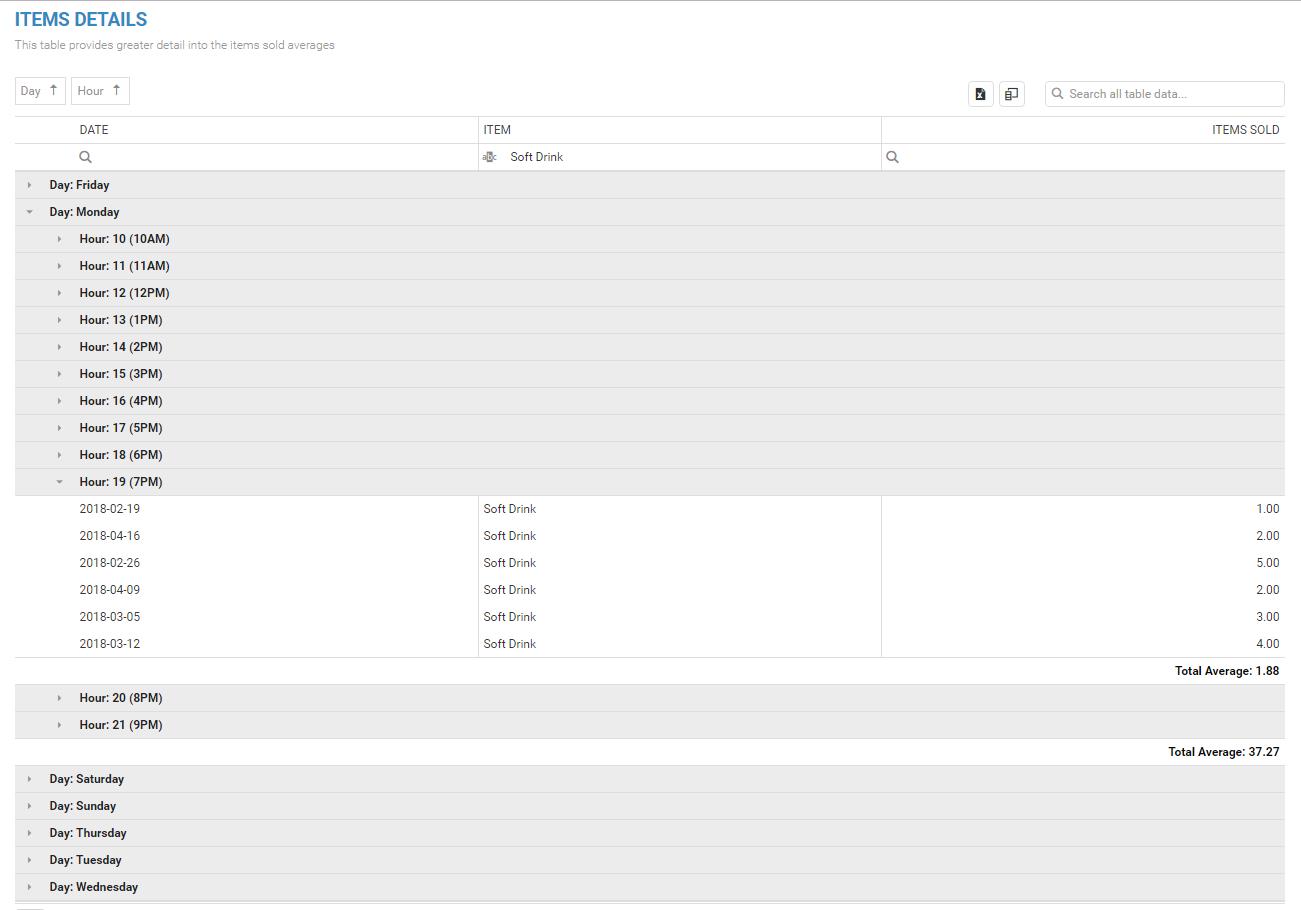Expand Hour: 21 (9PM) group

(x=60, y=725)
